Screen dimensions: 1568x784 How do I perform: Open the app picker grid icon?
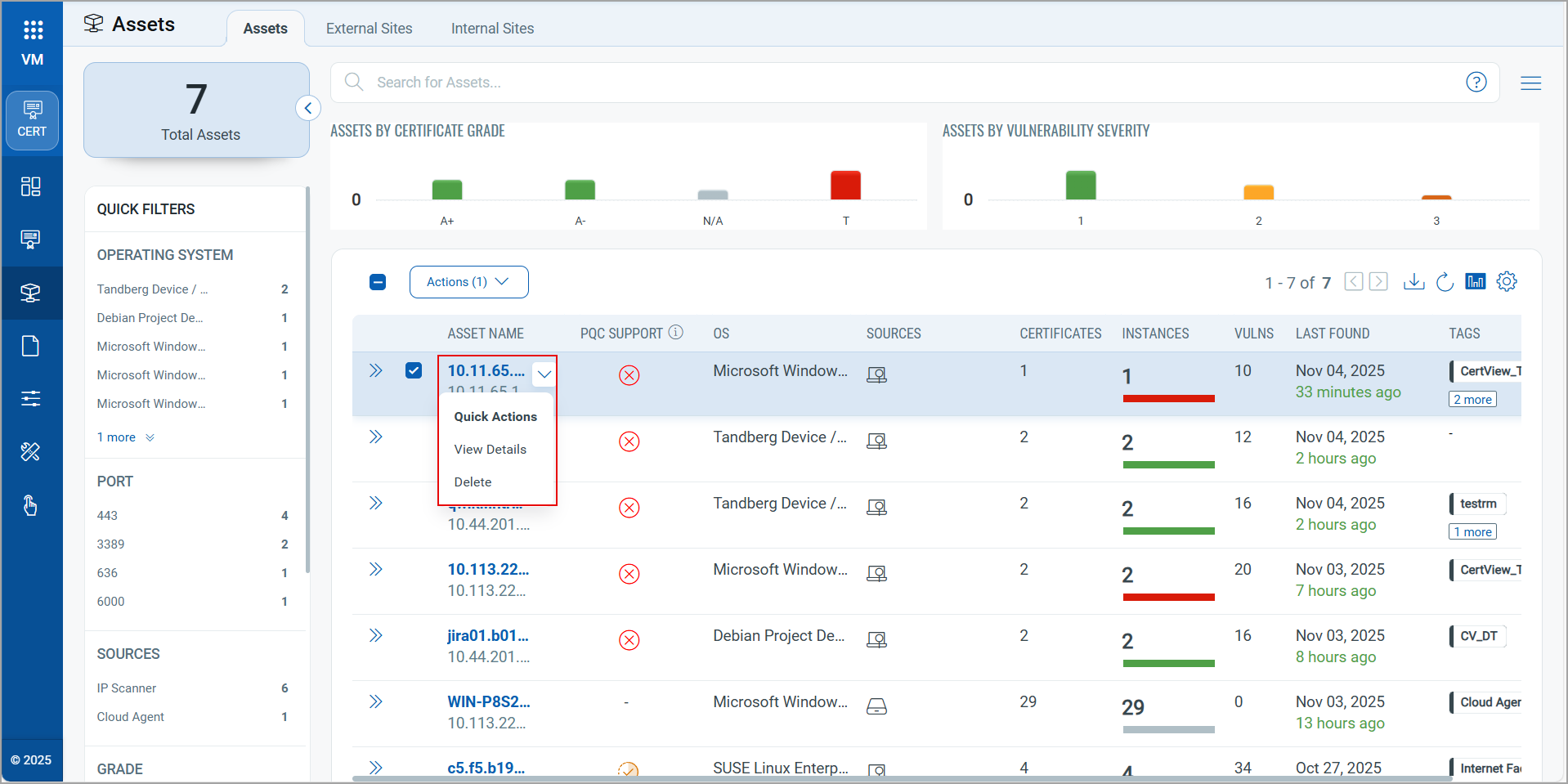(33, 30)
